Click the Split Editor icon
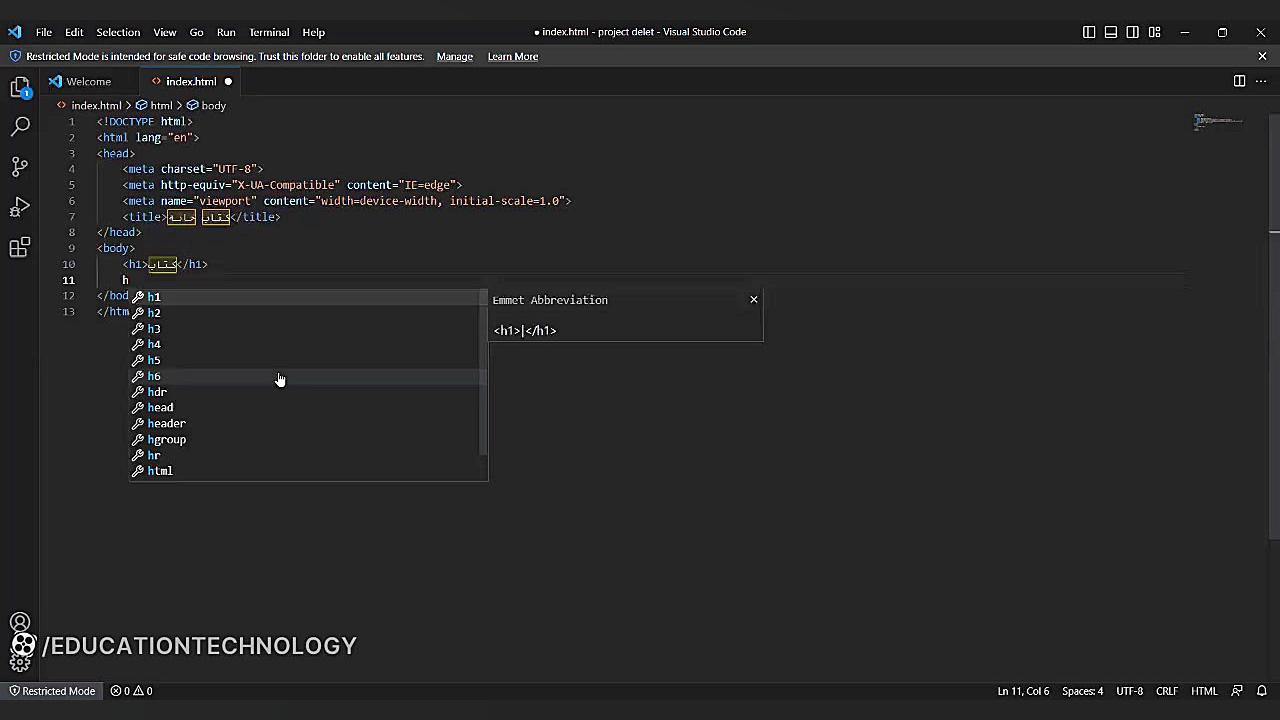Viewport: 1280px width, 720px height. pyautogui.click(x=1240, y=81)
